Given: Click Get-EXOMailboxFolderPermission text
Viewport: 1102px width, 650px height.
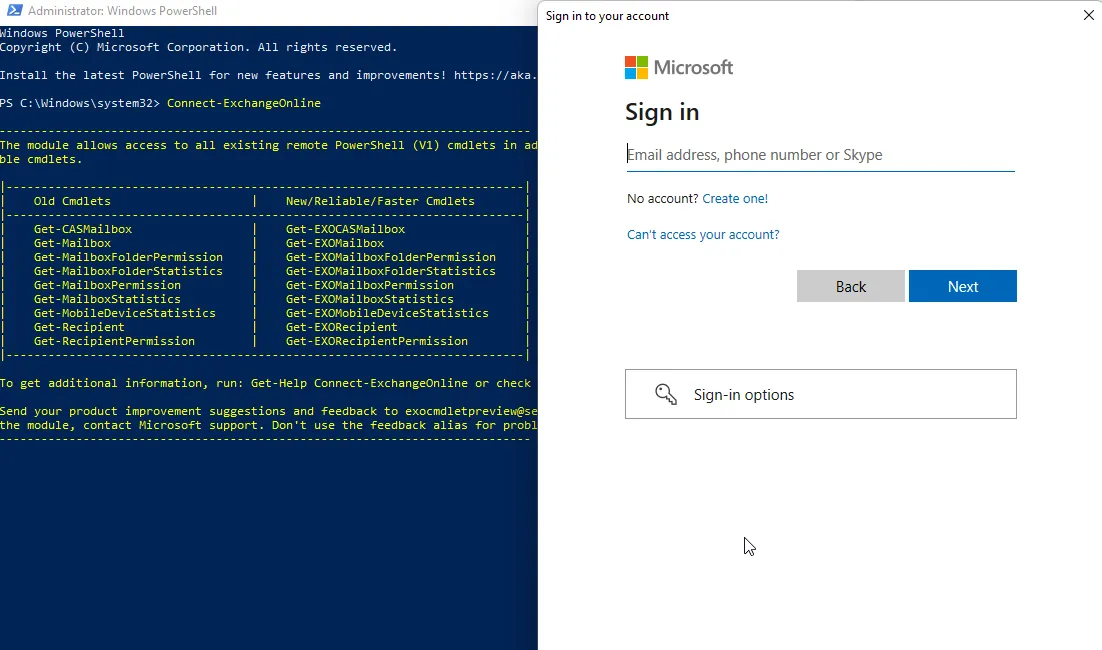Looking at the screenshot, I should 391,257.
